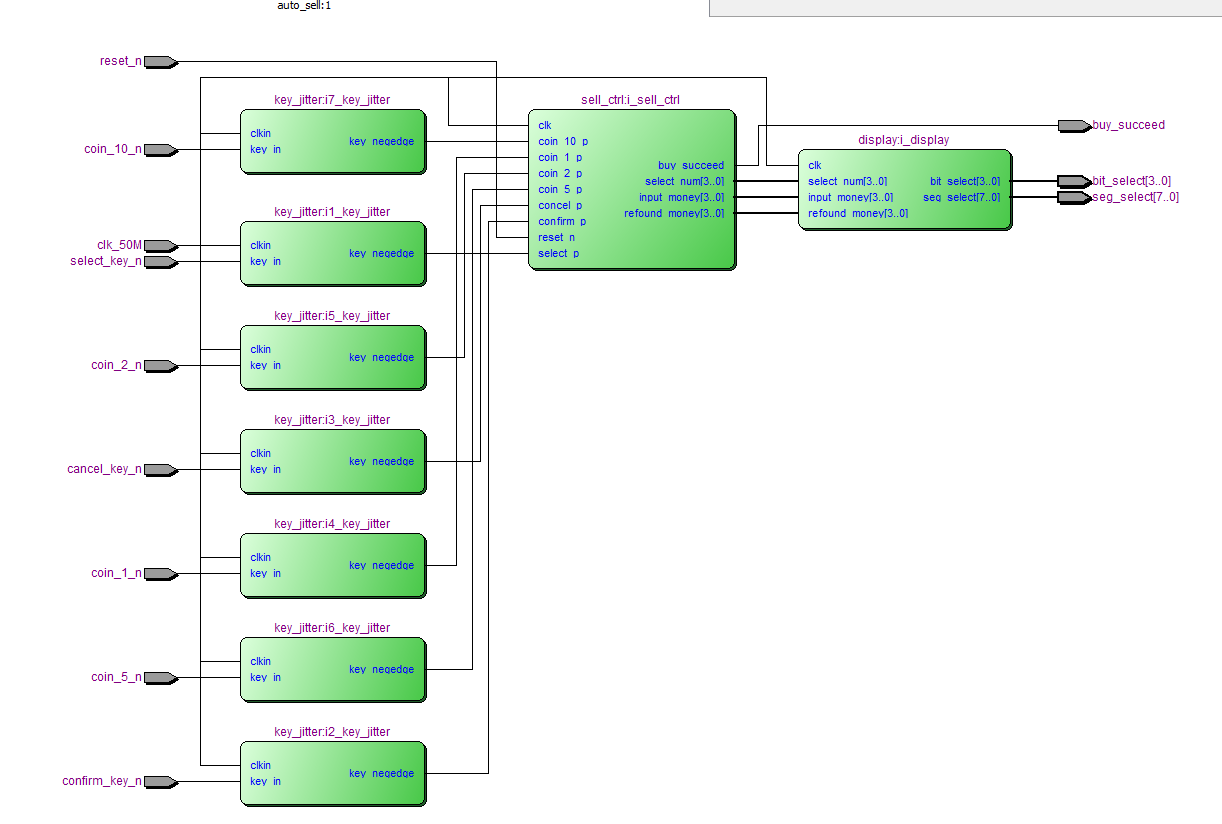Image resolution: width=1222 pixels, height=824 pixels.
Task: Select the key_jitter:i6_key_jitter block
Action: pos(333,670)
